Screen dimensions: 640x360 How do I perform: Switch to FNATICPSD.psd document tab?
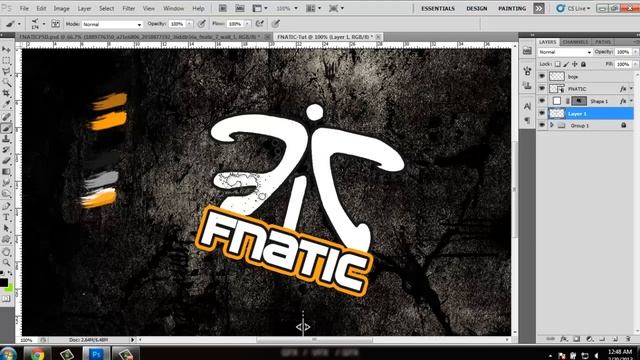(141, 37)
